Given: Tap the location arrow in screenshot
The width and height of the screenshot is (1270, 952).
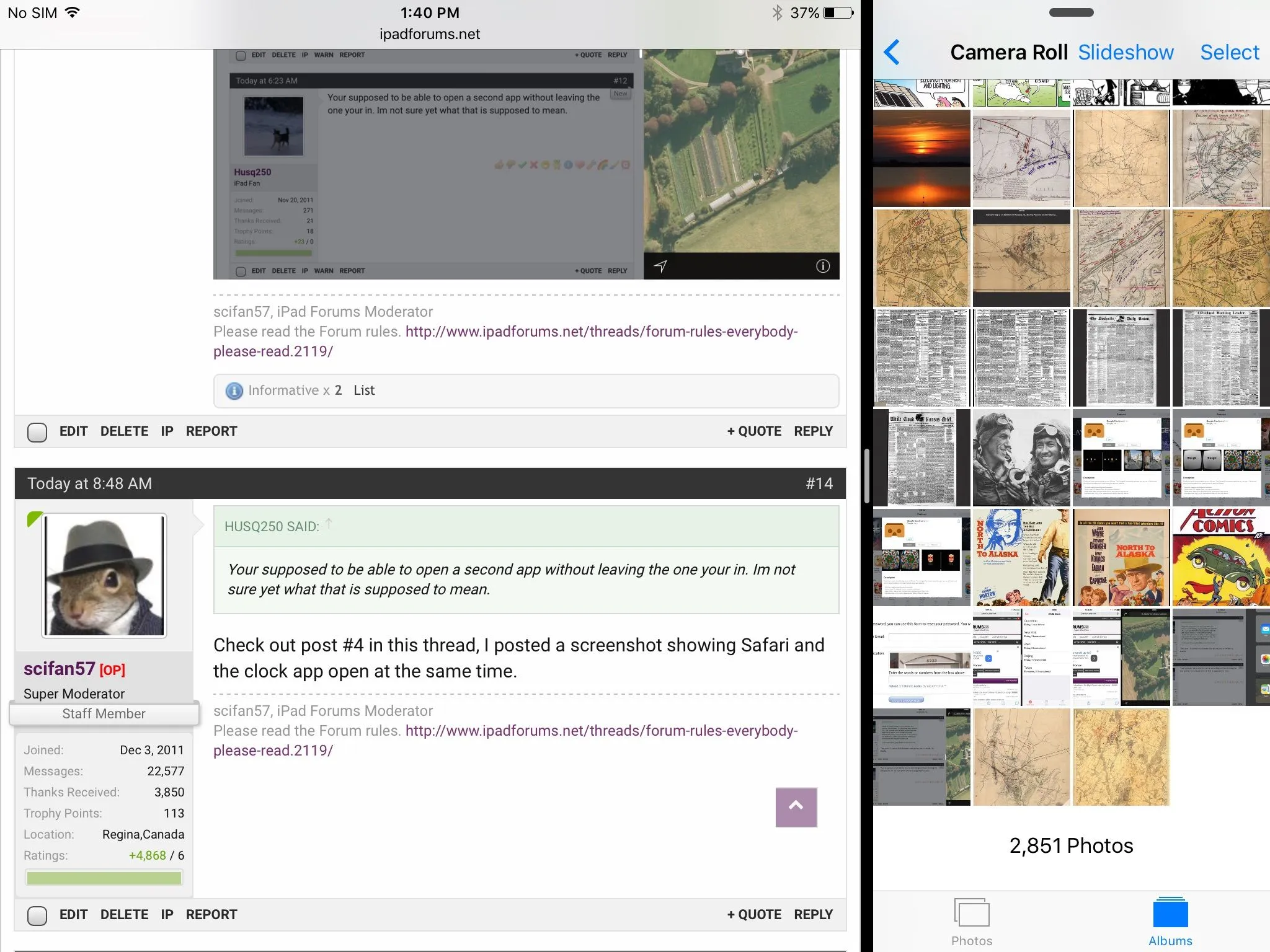Looking at the screenshot, I should click(x=660, y=267).
